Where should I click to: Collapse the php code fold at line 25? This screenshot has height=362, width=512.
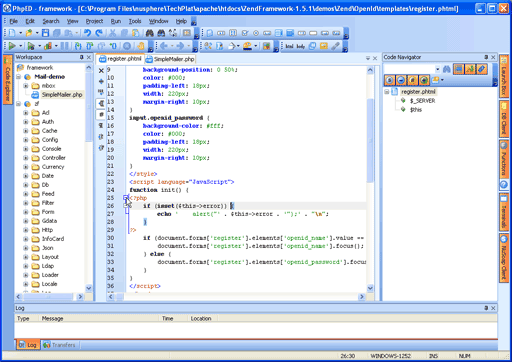click(125, 198)
